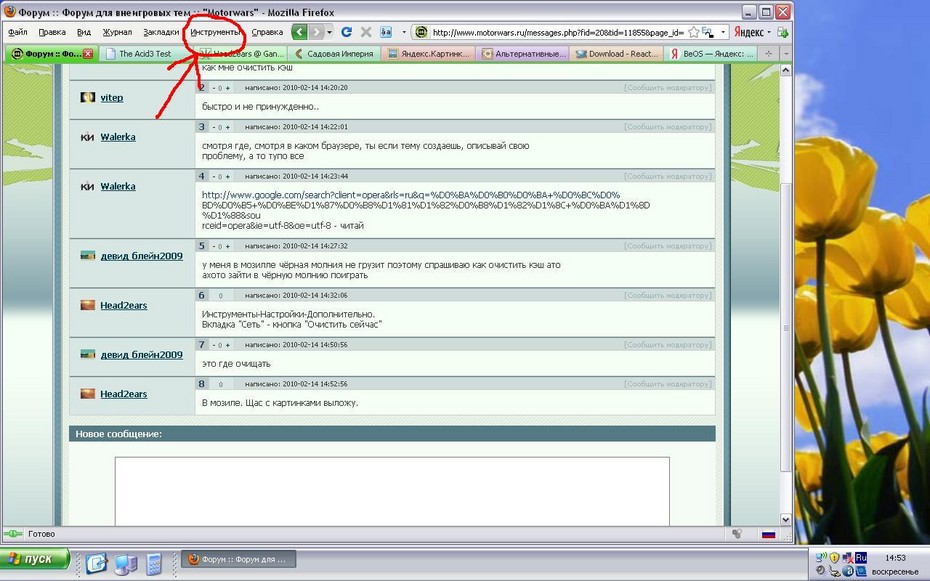Open the dropdown arrow beside the blue toolbar icon
The height and width of the screenshot is (581, 930).
coord(404,32)
